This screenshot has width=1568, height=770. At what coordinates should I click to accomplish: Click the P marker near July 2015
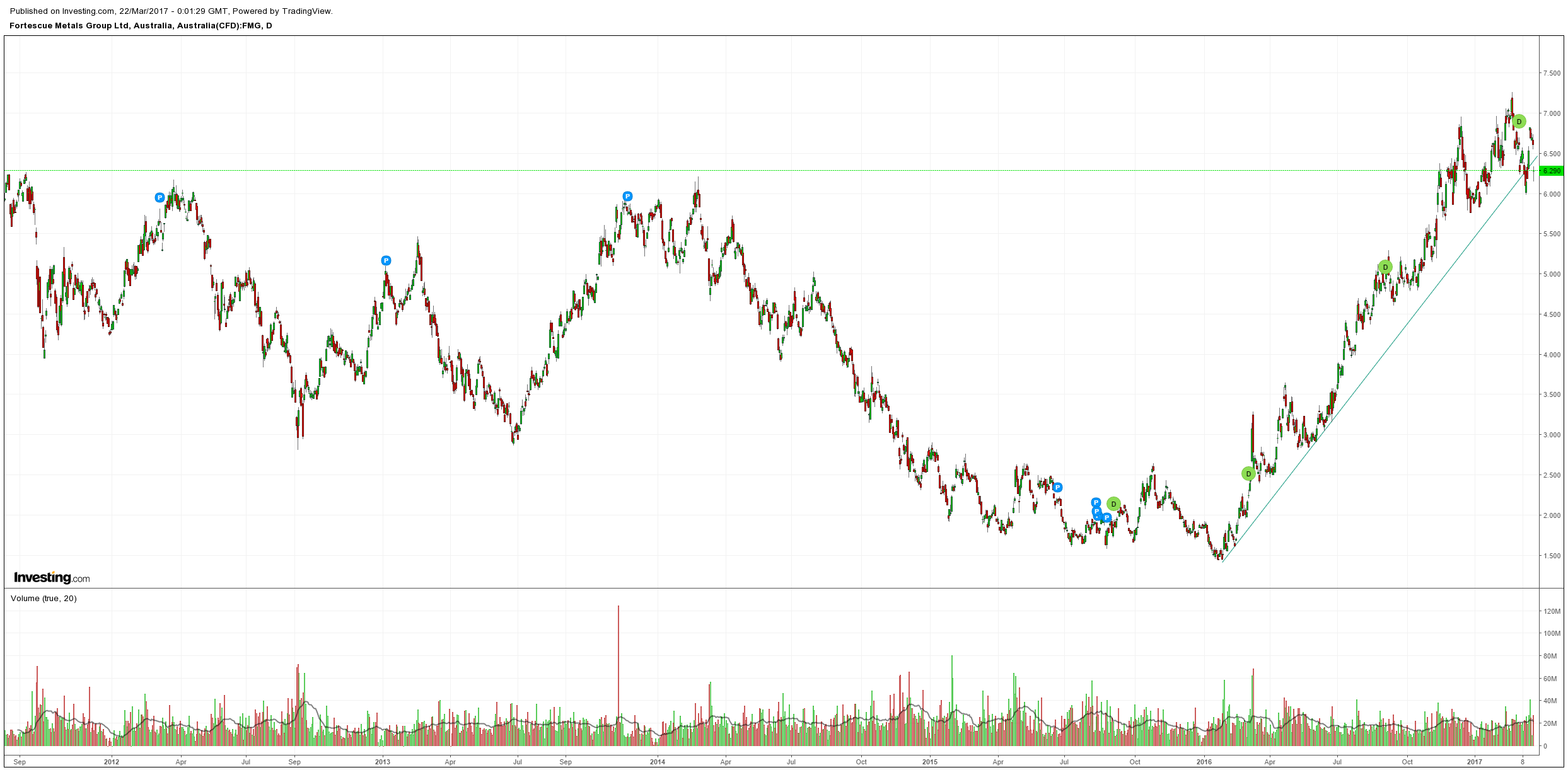[x=1058, y=487]
